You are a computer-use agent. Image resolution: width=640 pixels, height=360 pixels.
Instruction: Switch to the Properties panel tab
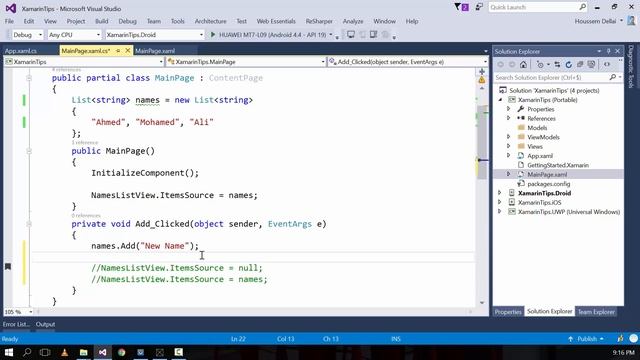point(508,312)
